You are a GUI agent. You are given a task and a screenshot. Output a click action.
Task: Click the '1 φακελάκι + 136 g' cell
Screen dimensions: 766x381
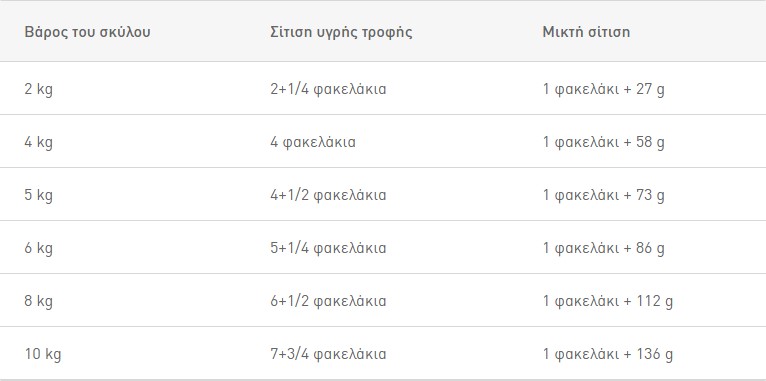click(x=608, y=354)
